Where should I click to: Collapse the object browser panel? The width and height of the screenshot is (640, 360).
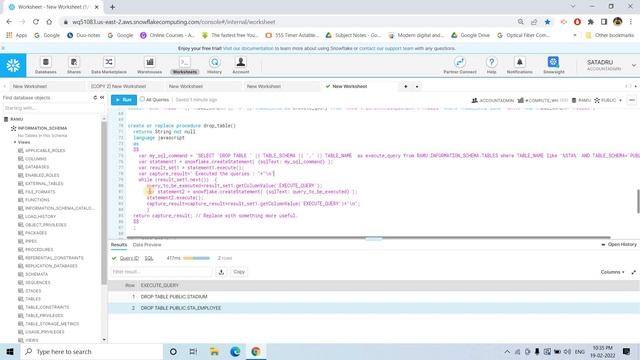(x=102, y=98)
